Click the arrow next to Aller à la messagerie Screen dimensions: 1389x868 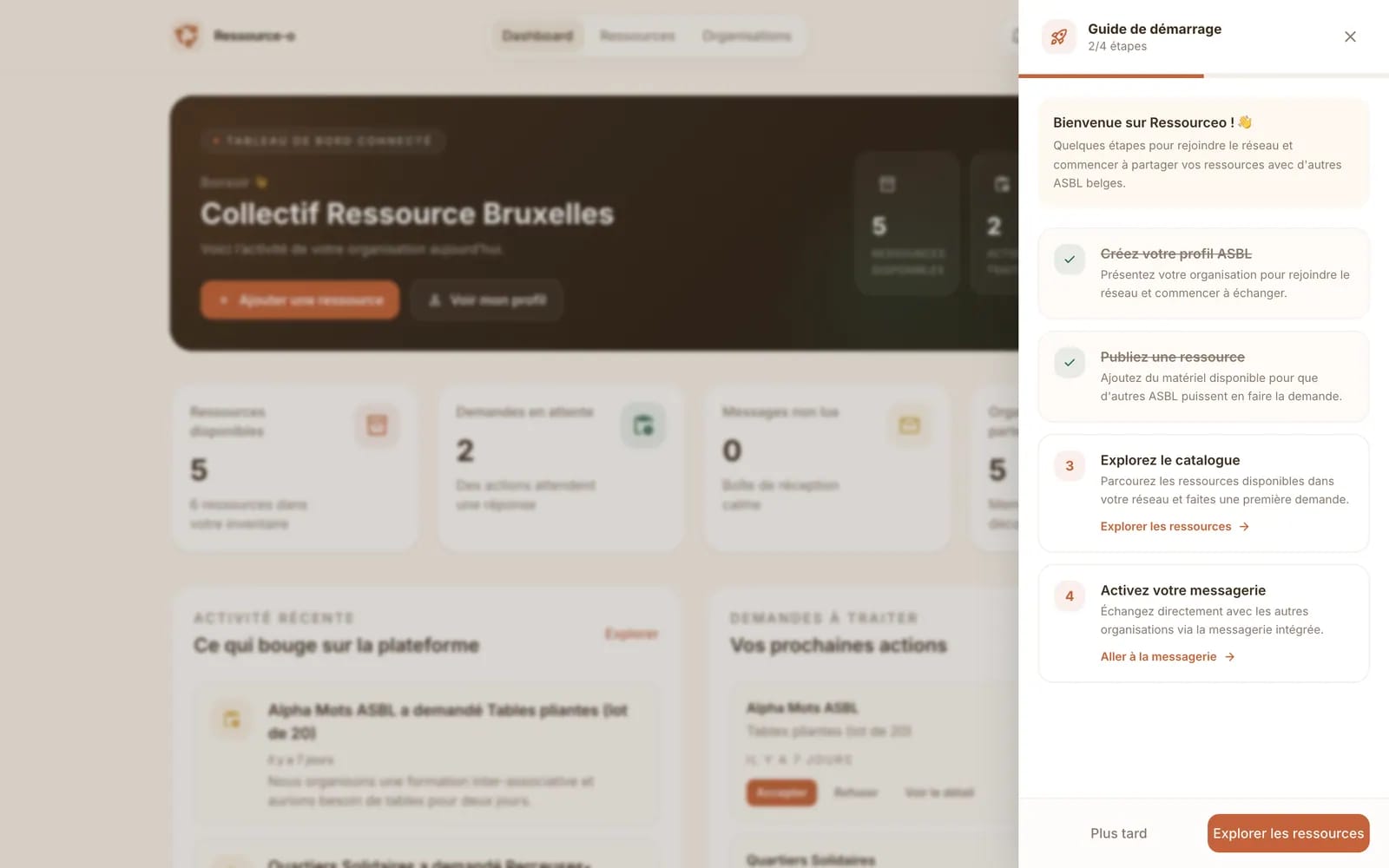click(1229, 657)
